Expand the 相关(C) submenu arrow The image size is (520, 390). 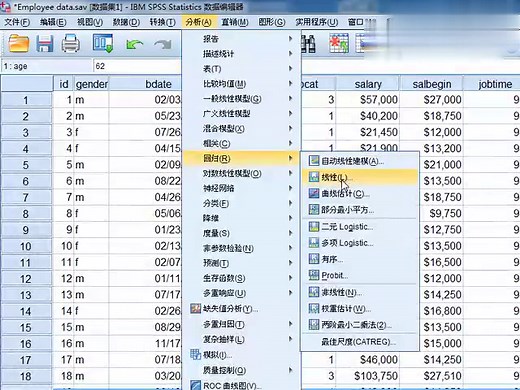pyautogui.click(x=291, y=143)
